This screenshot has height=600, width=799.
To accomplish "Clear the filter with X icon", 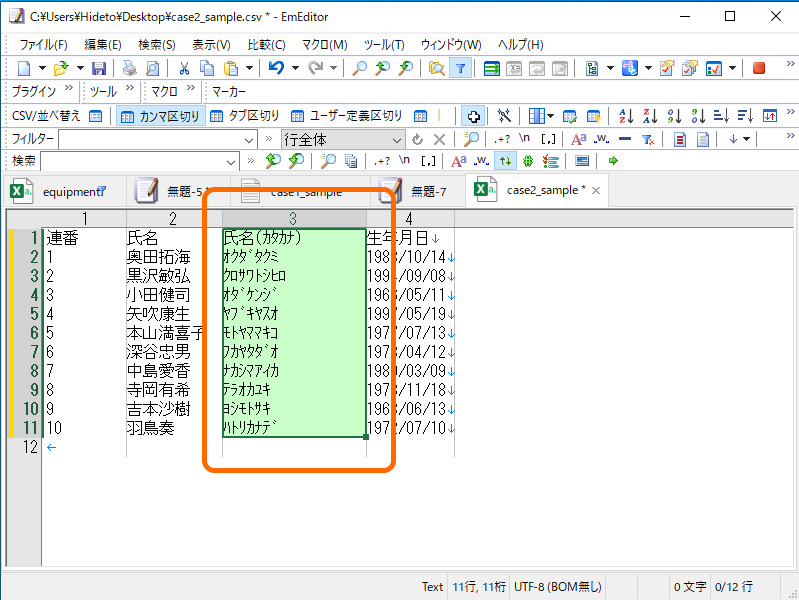I will [x=439, y=139].
